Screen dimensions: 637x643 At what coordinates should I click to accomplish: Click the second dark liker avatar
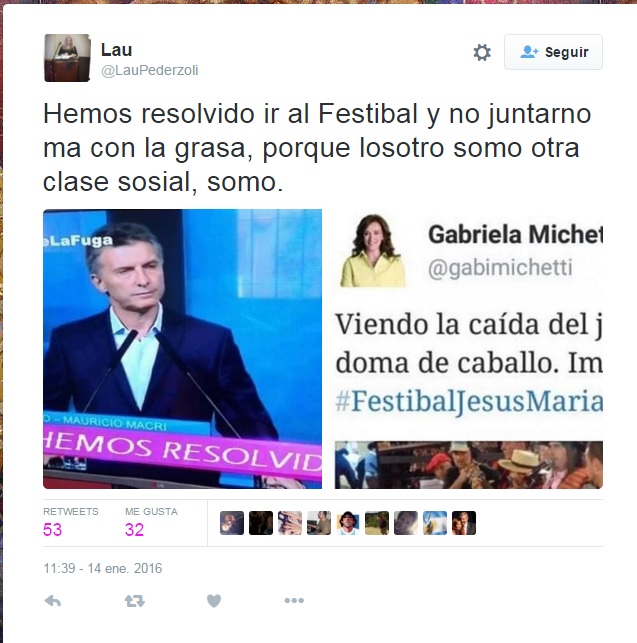261,523
